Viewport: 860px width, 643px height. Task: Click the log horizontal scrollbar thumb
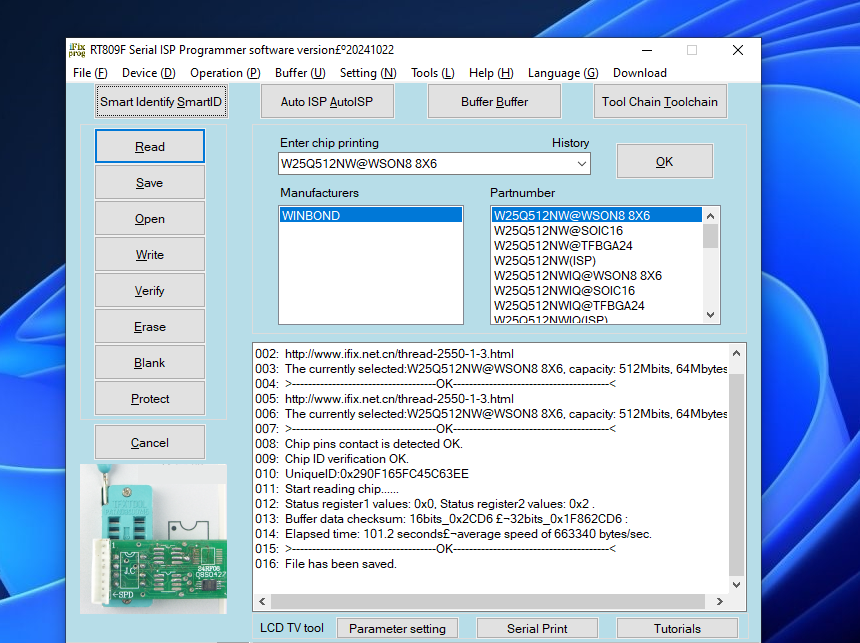click(488, 602)
